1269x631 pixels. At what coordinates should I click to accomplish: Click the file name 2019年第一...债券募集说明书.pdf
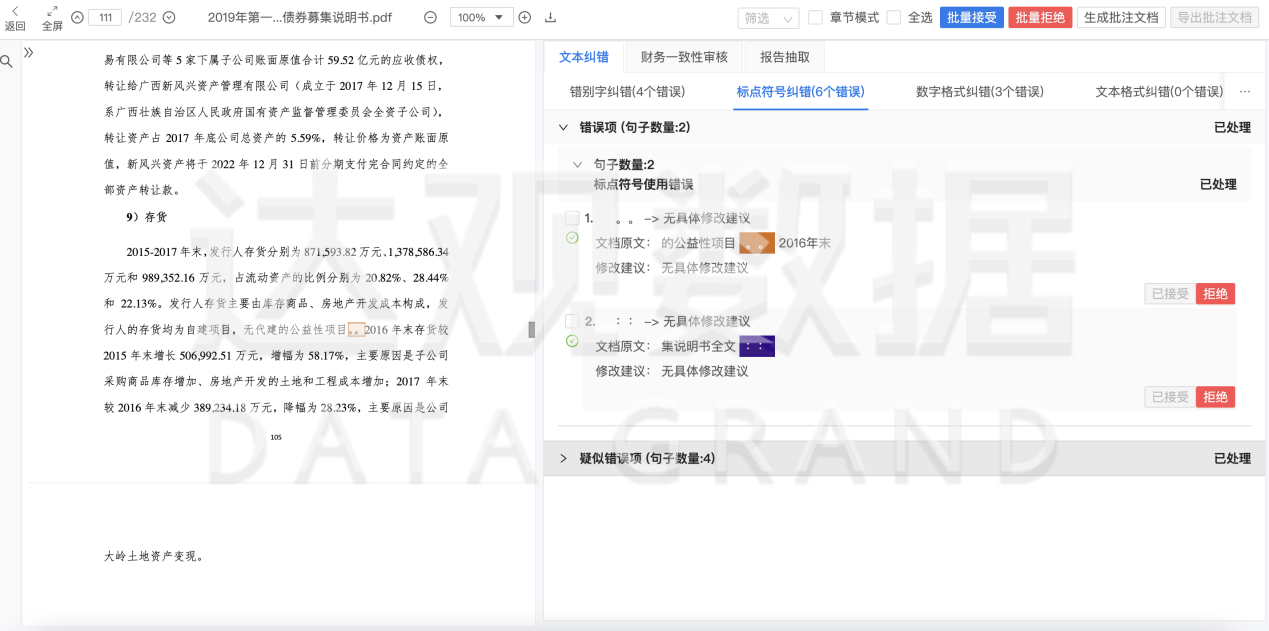click(300, 17)
